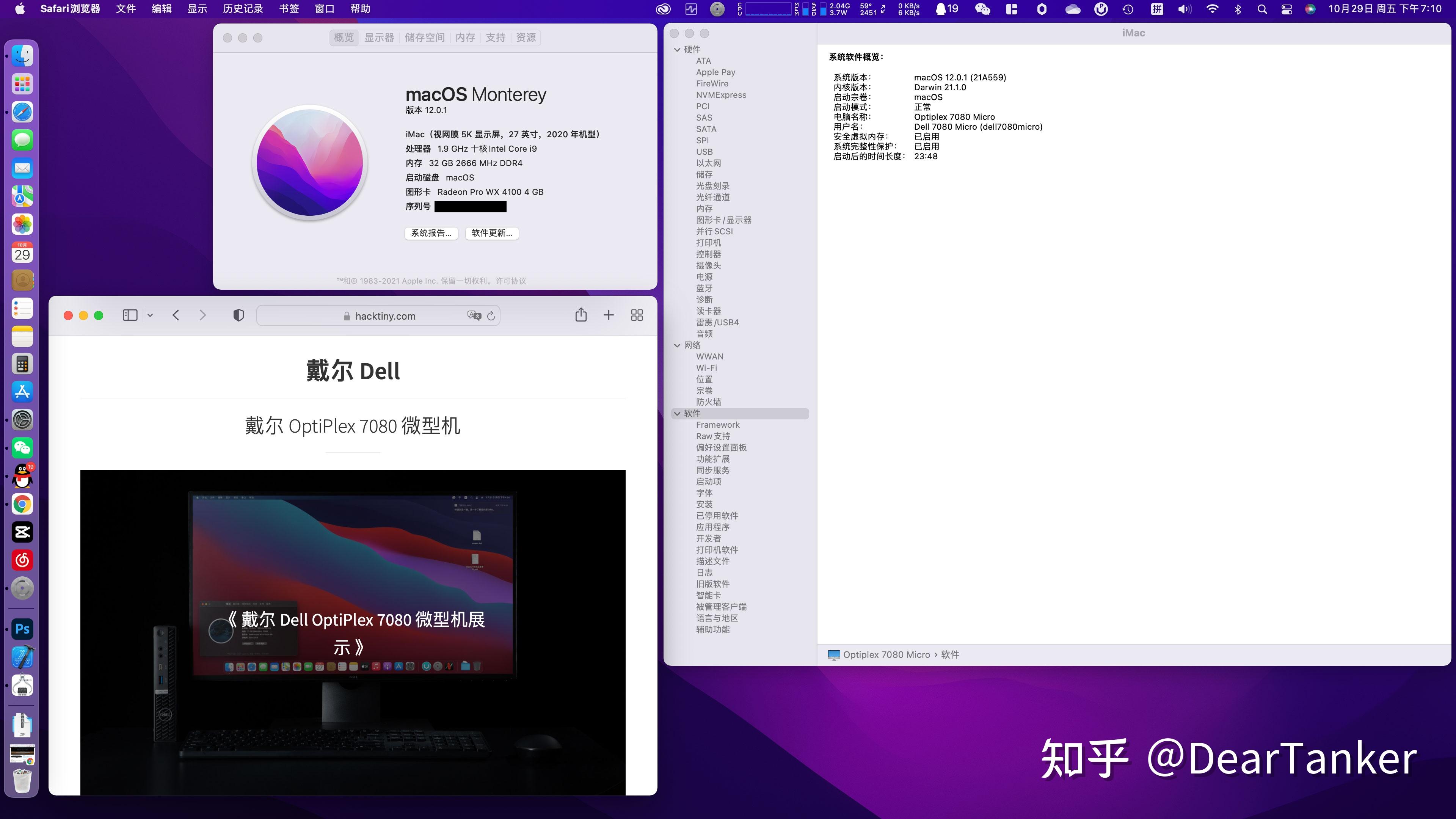1456x819 pixels.
Task: Click the 系统报告 button
Action: 431,234
